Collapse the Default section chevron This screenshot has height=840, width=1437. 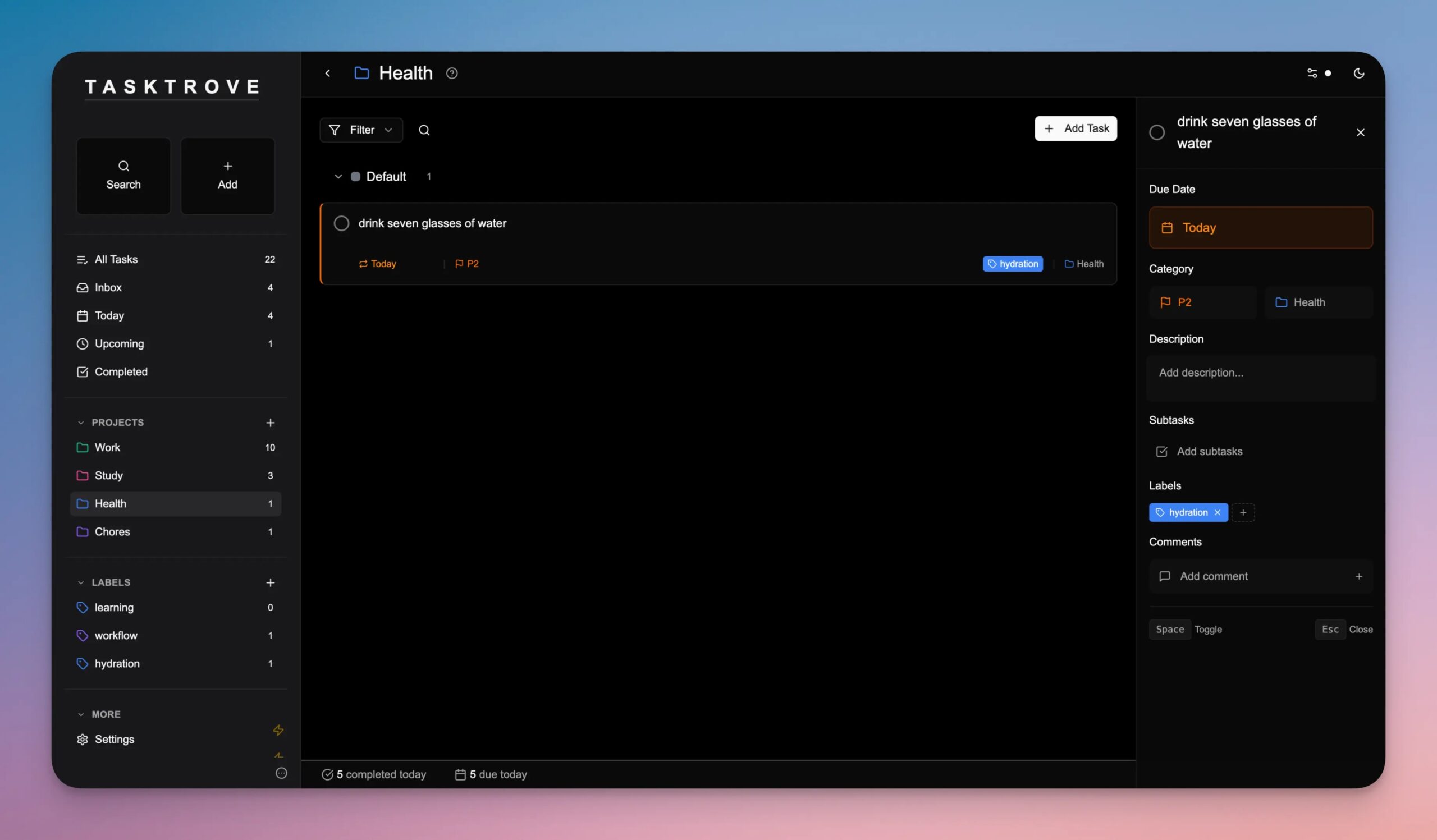[337, 177]
